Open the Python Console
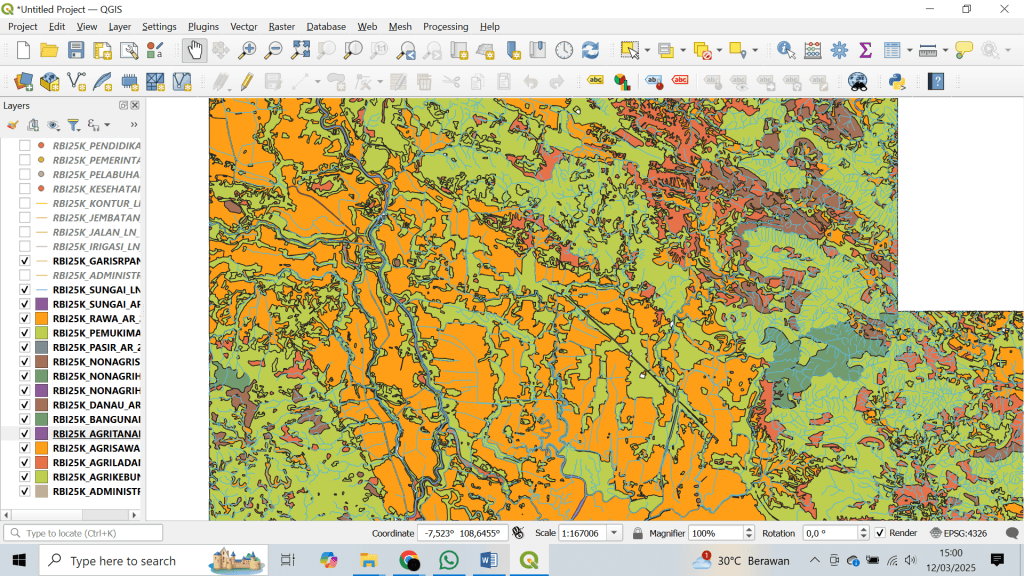Image resolution: width=1024 pixels, height=576 pixels. [x=897, y=82]
